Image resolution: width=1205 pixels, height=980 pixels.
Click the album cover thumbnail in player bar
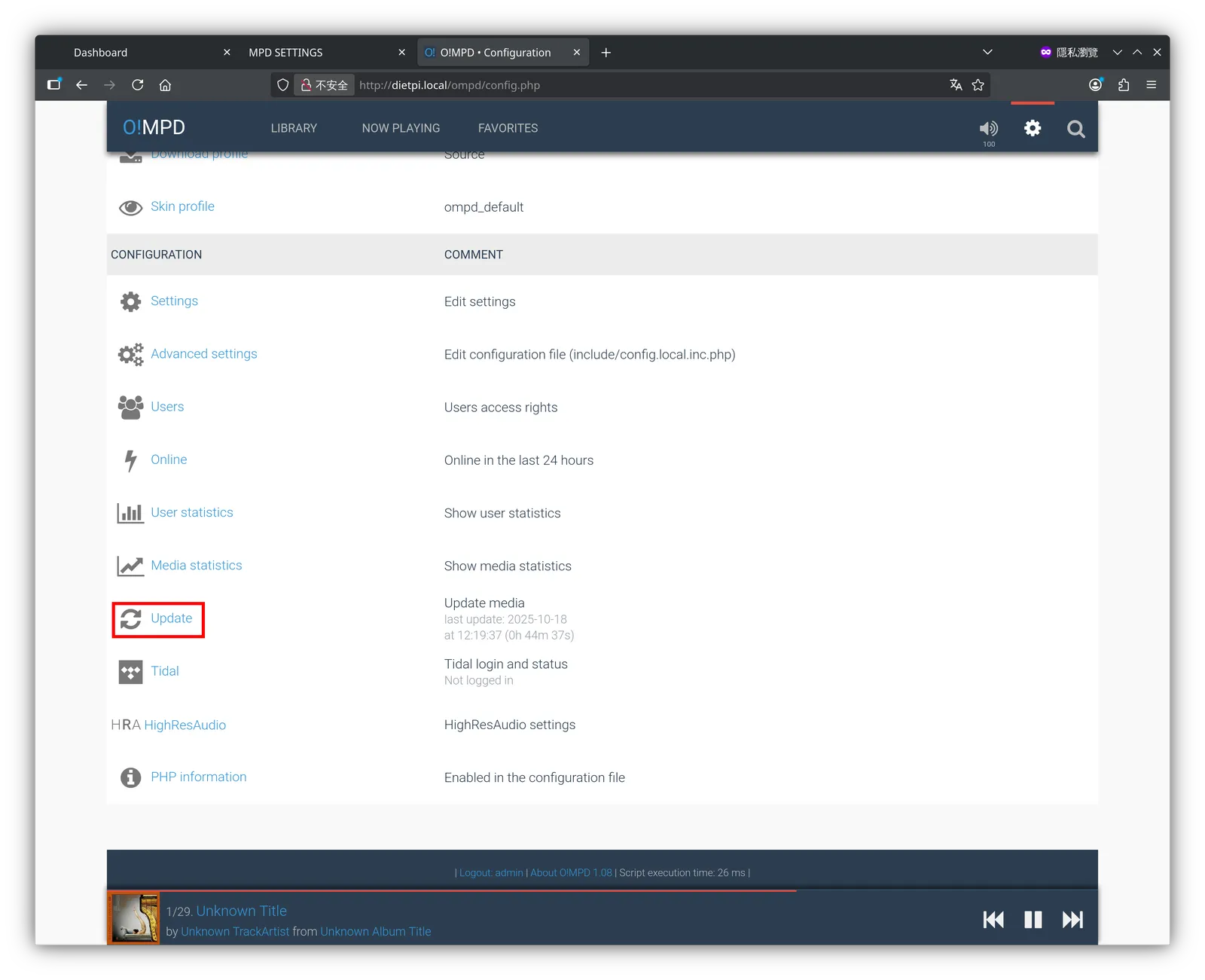[134, 919]
